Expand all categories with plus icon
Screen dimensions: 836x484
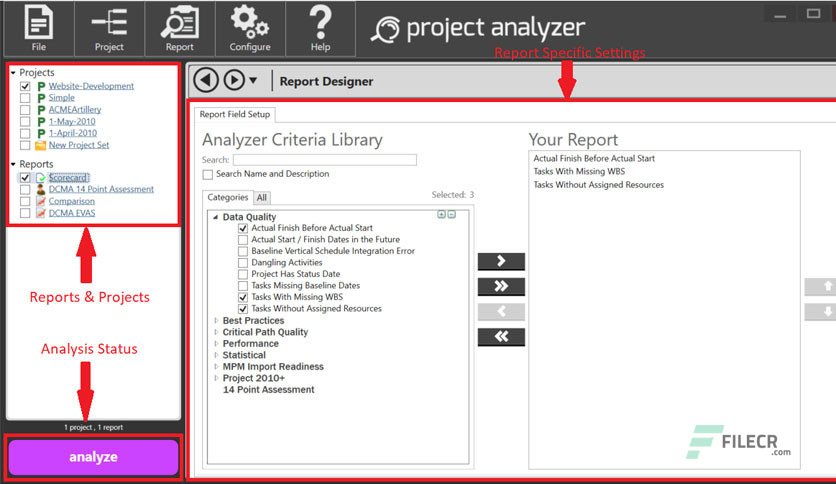(x=441, y=214)
